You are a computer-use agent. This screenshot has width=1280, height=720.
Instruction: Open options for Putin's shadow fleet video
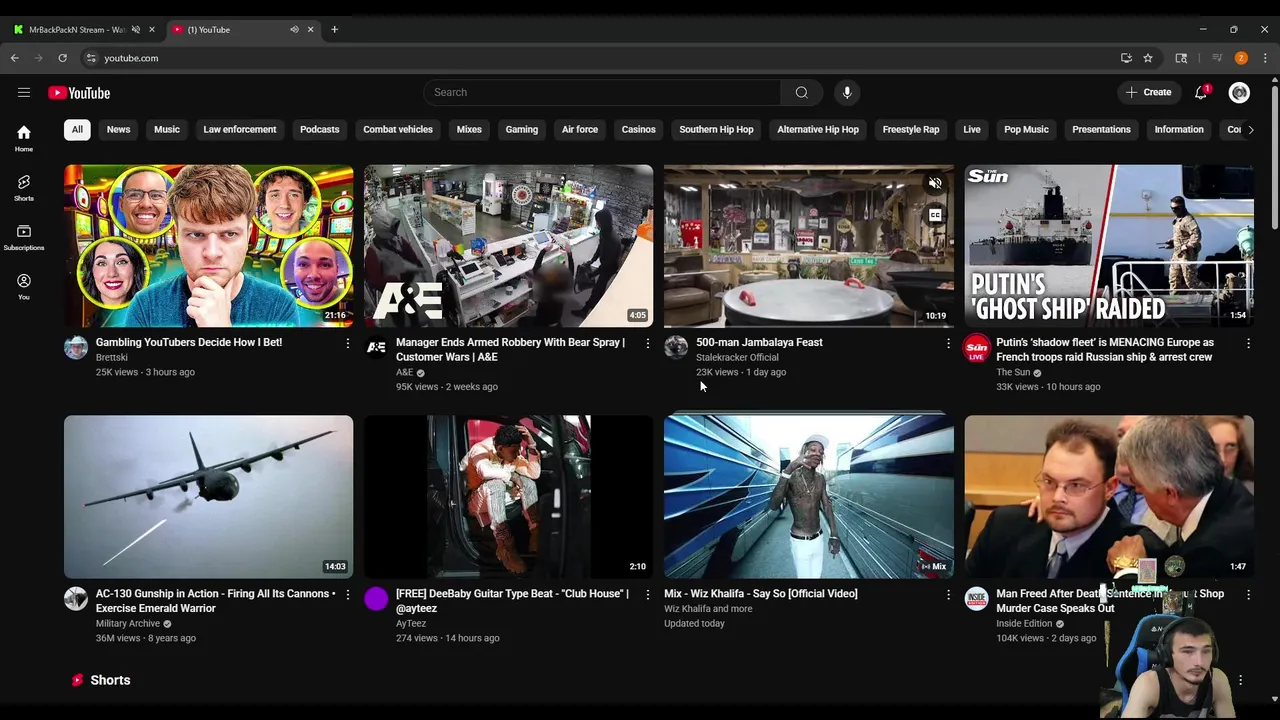coord(1248,343)
